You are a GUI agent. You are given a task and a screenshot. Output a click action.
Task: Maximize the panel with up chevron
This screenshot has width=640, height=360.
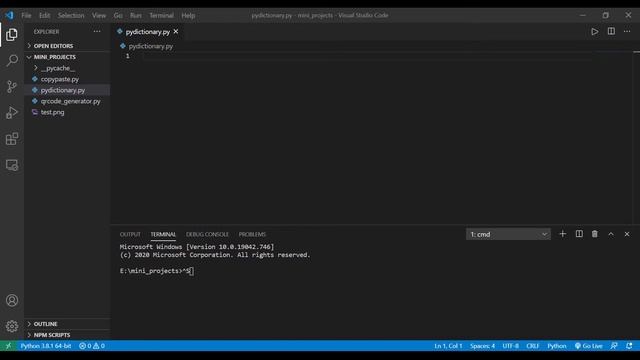coord(611,234)
